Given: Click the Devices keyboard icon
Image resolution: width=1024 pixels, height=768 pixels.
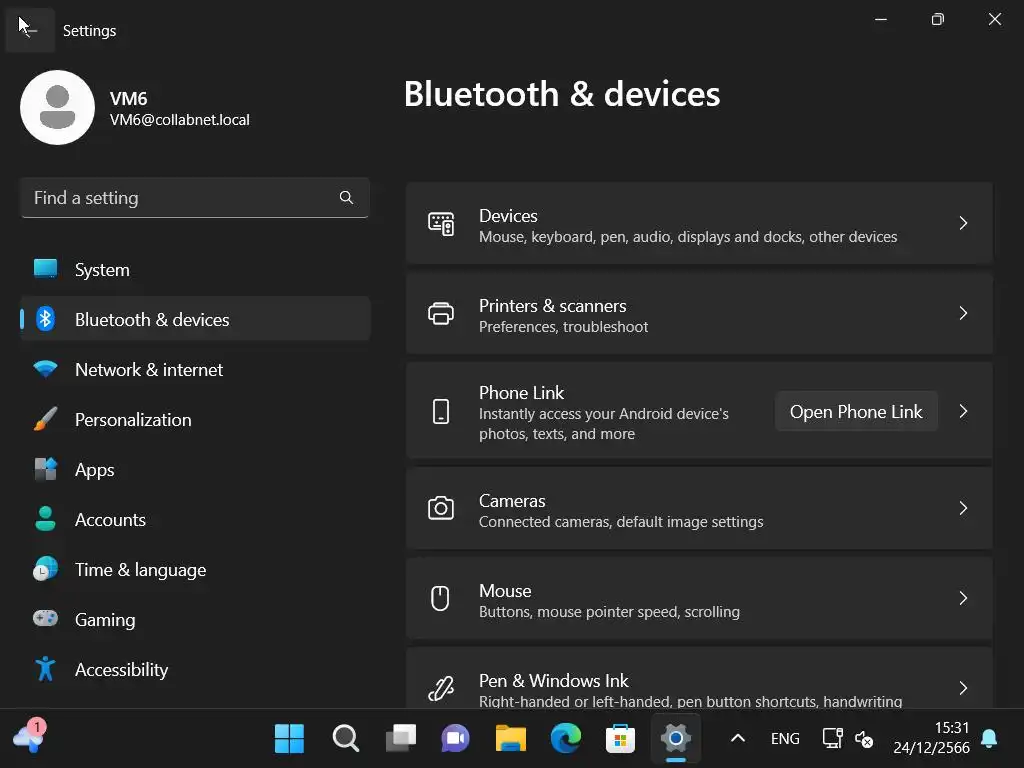Looking at the screenshot, I should 441,224.
